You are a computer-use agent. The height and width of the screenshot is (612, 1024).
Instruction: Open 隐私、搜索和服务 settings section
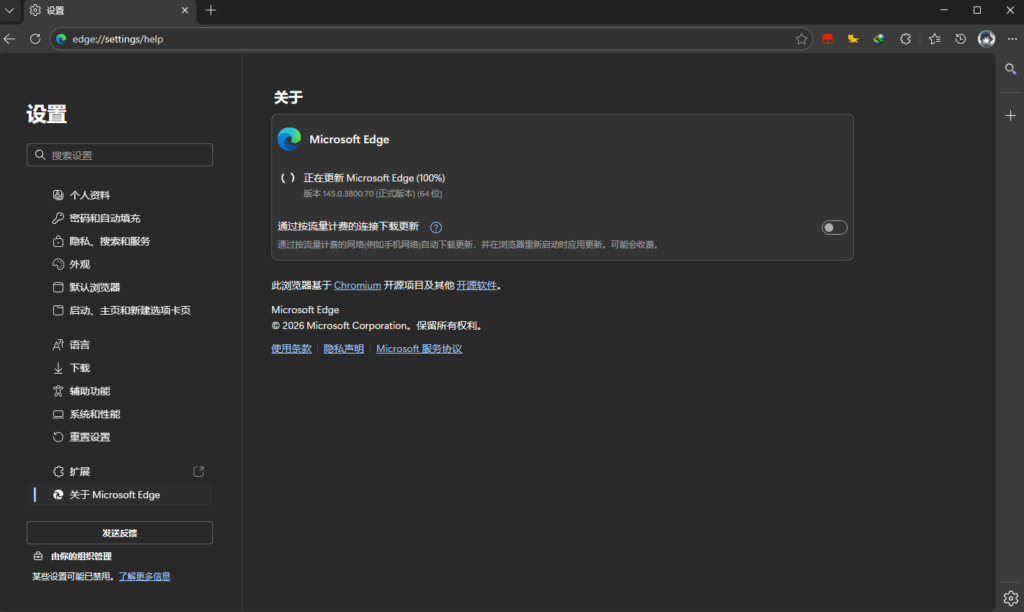tap(109, 241)
